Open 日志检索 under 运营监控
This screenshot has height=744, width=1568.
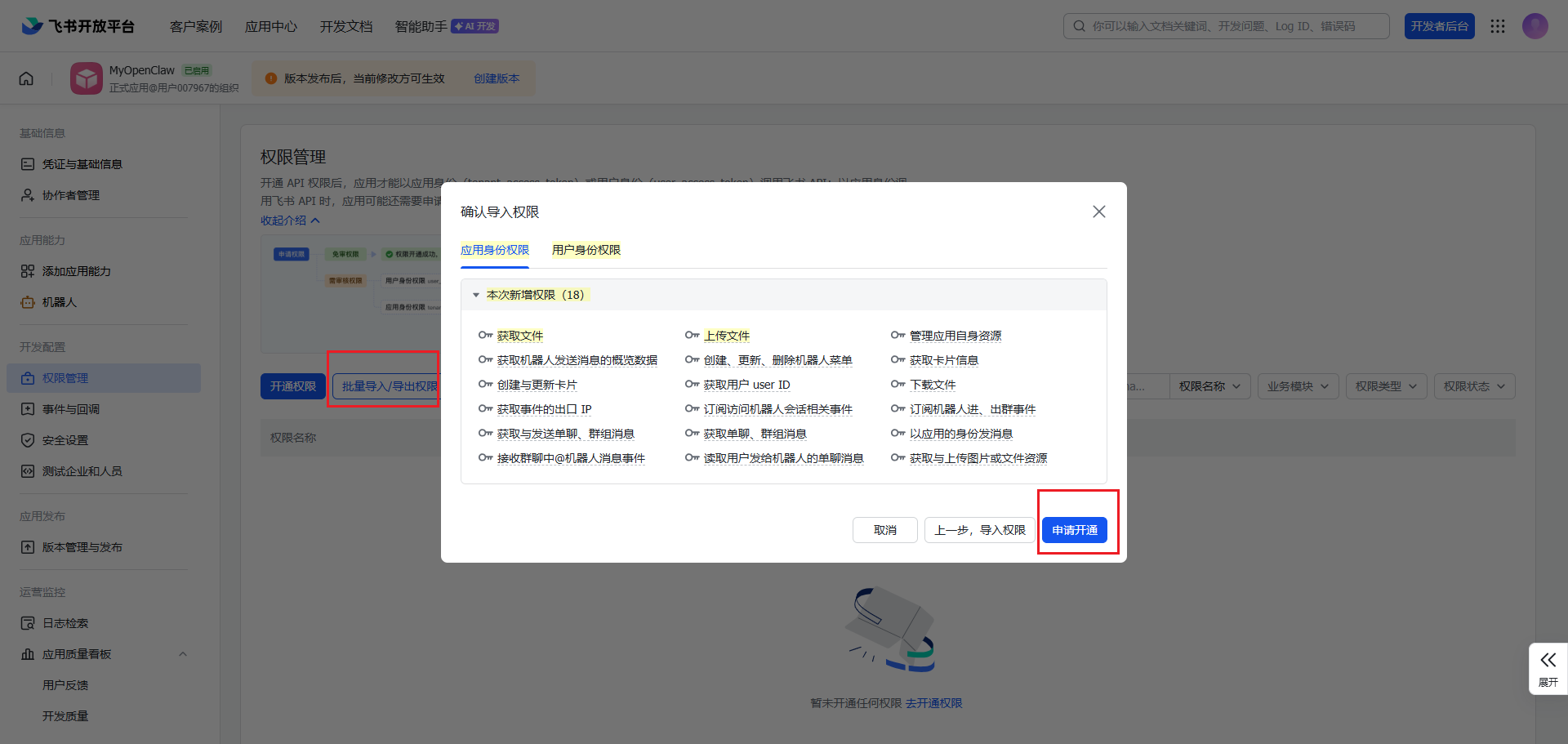64,622
